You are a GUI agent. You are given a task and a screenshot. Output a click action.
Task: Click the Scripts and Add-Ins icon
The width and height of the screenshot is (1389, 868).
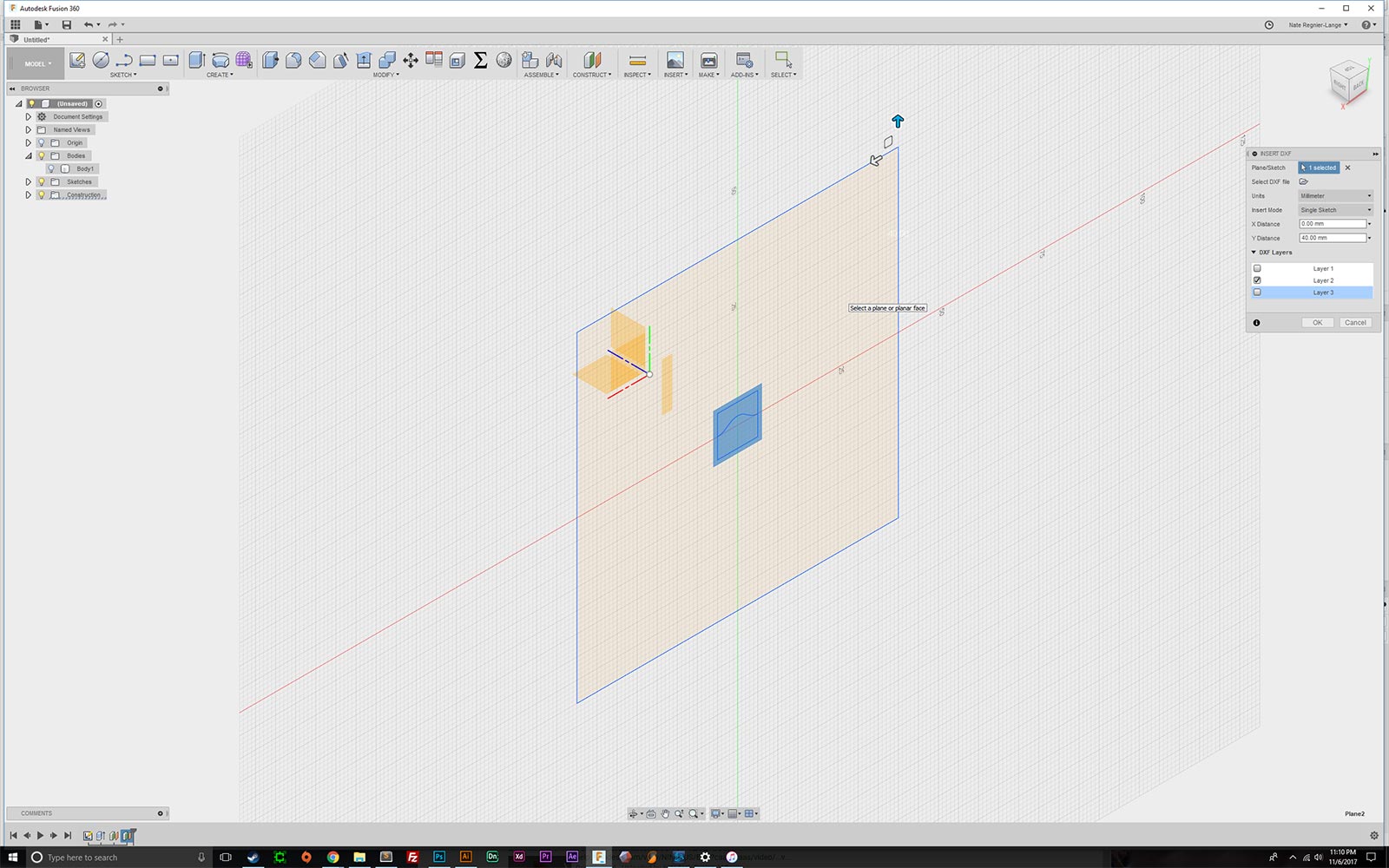[x=744, y=60]
